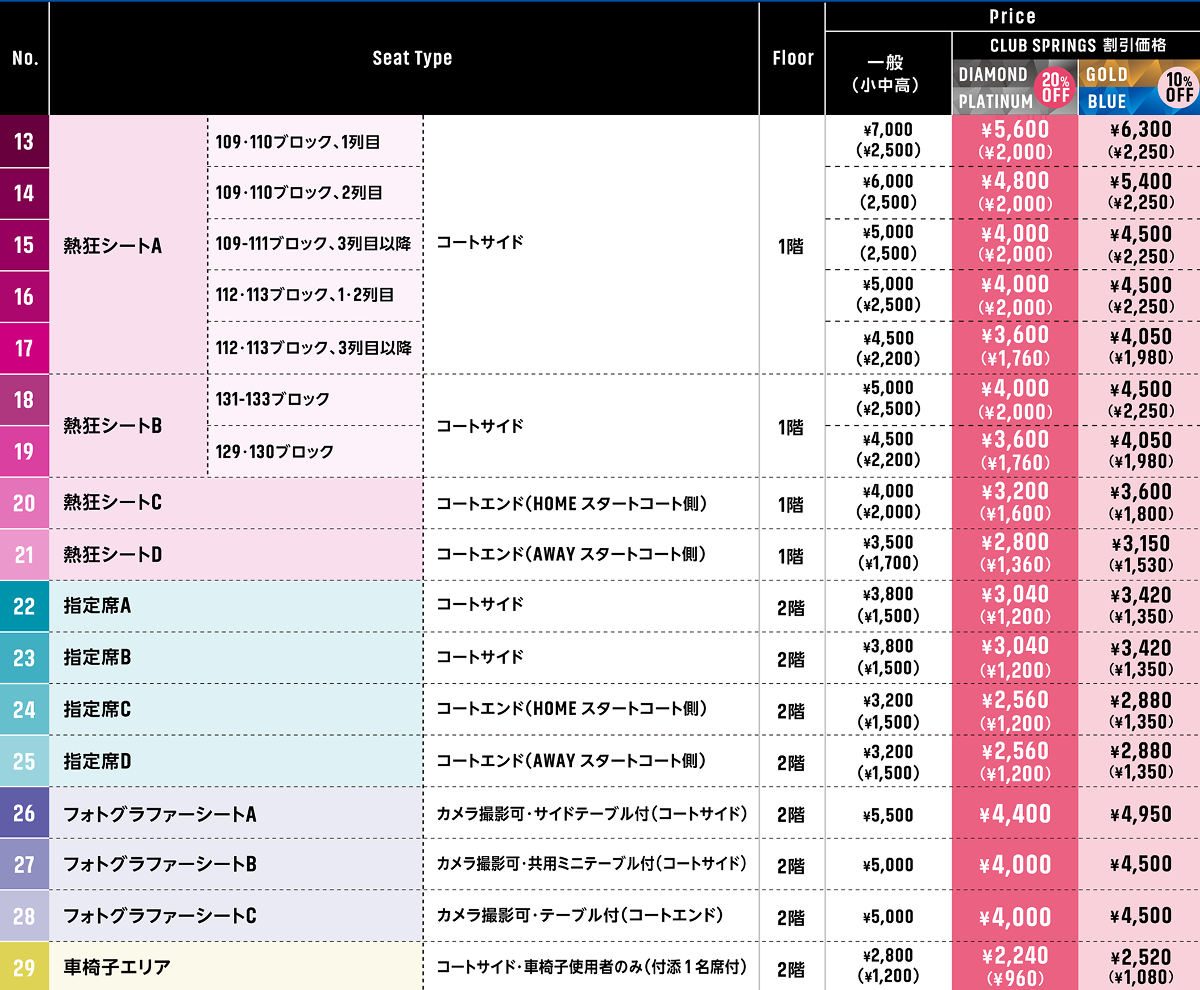The width and height of the screenshot is (1200, 990).
Task: Select the 112･113ブロック、3列目以降 cell
Action: [x=315, y=348]
